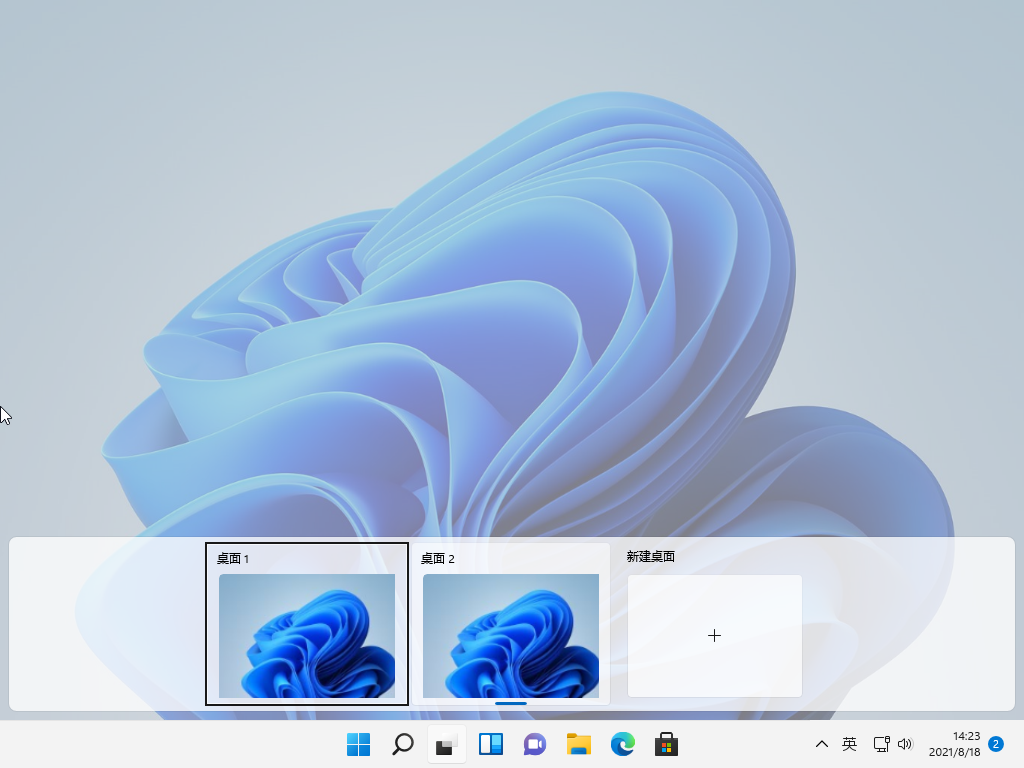
Task: Select the Task View icon
Action: (446, 744)
